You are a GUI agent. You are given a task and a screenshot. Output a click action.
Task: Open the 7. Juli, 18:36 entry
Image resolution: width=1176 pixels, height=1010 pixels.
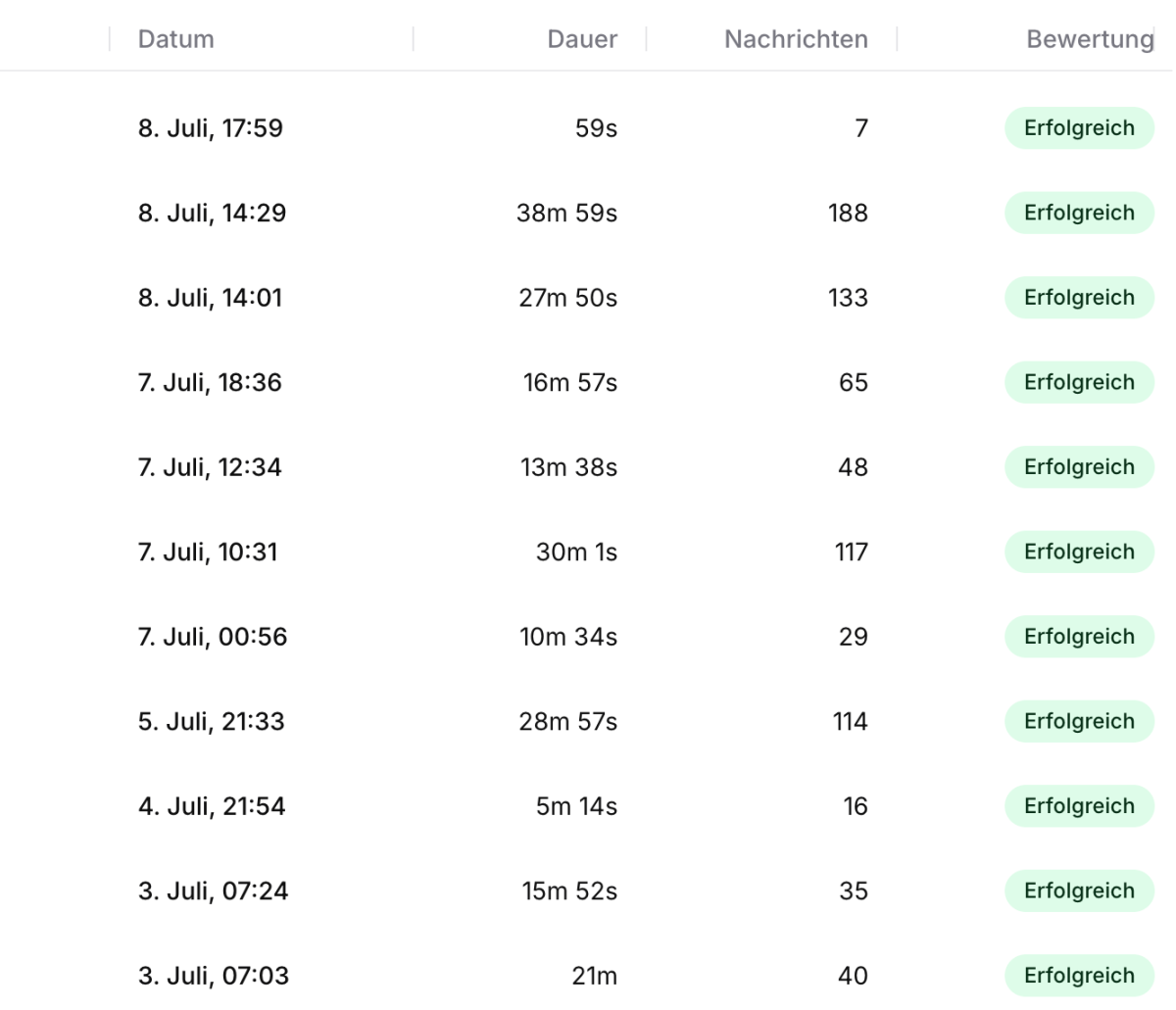coord(588,382)
